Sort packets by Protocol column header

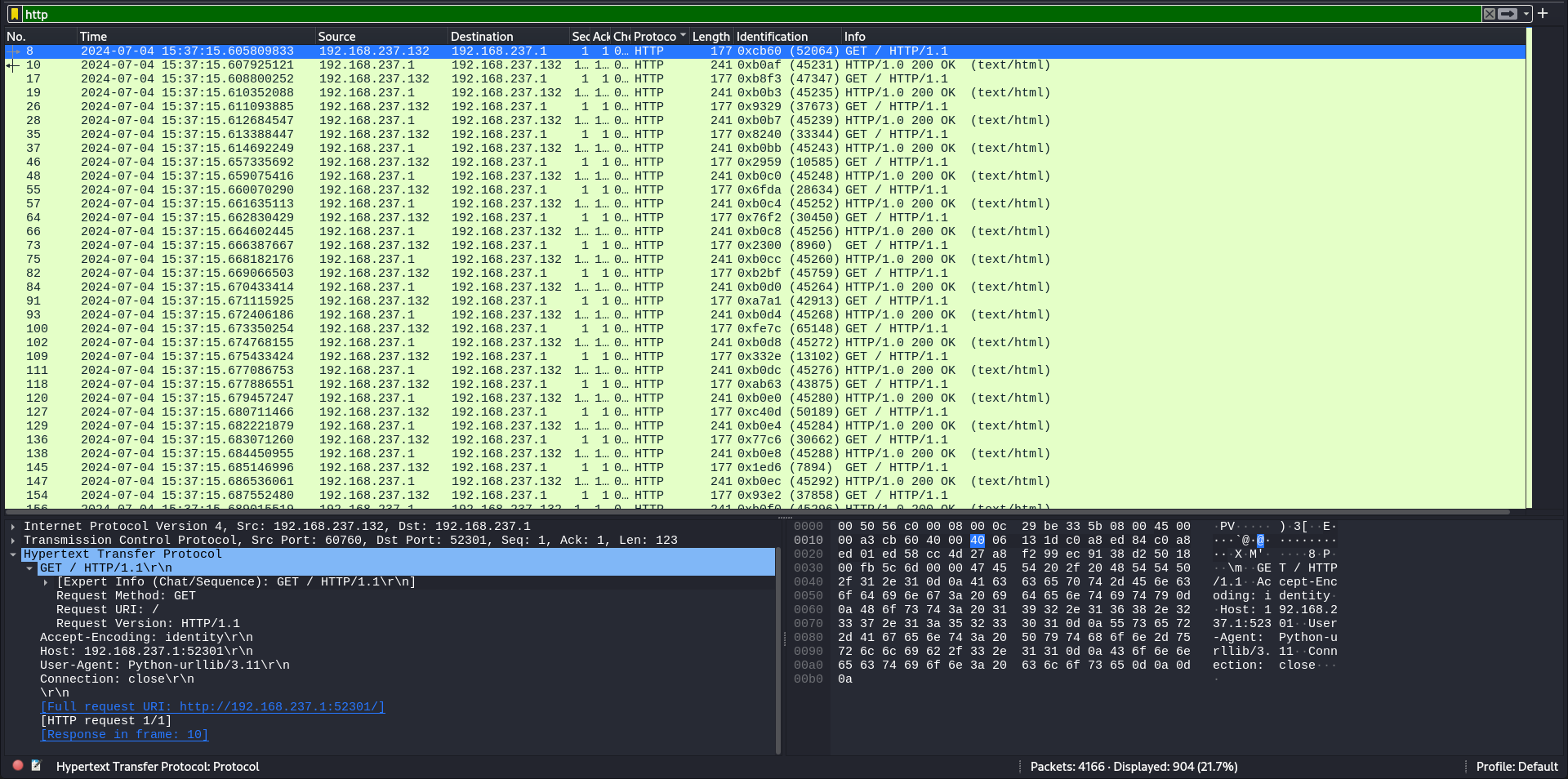(655, 37)
